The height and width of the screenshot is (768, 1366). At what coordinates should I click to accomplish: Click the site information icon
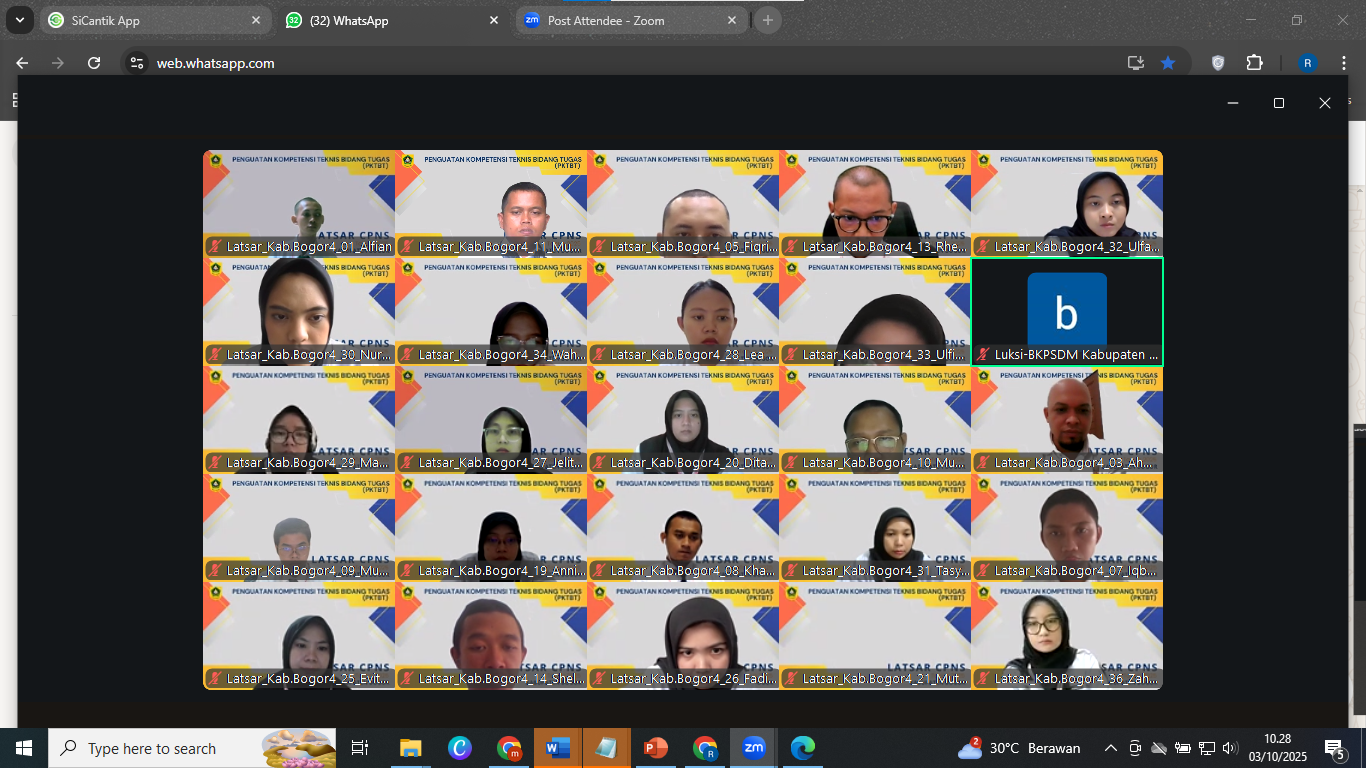[137, 63]
